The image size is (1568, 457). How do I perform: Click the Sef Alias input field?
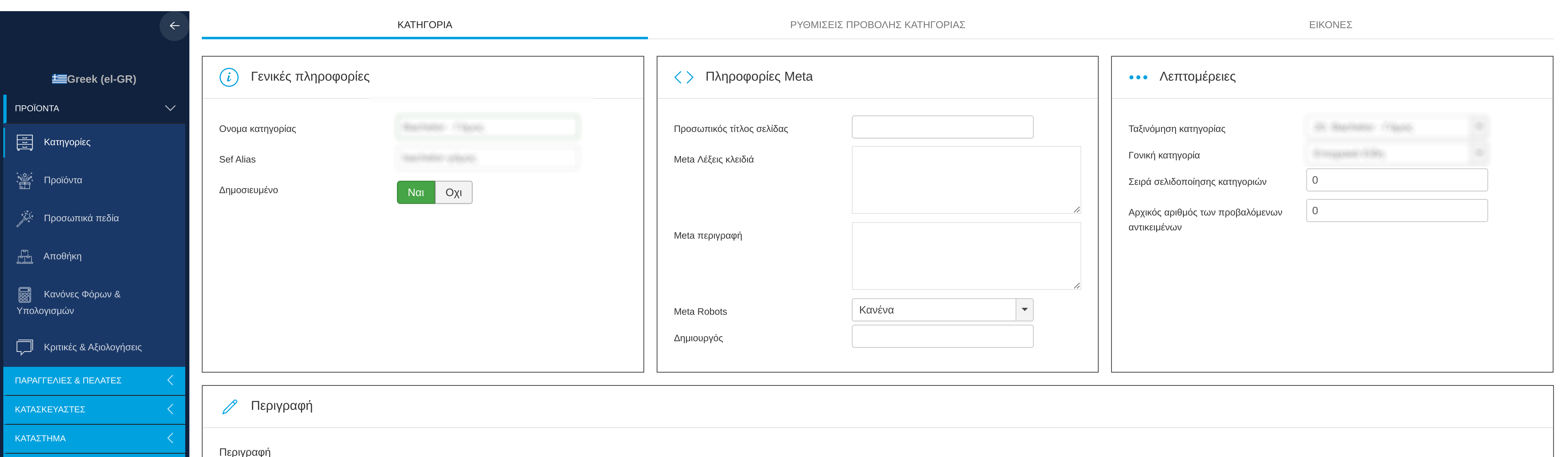tap(488, 158)
